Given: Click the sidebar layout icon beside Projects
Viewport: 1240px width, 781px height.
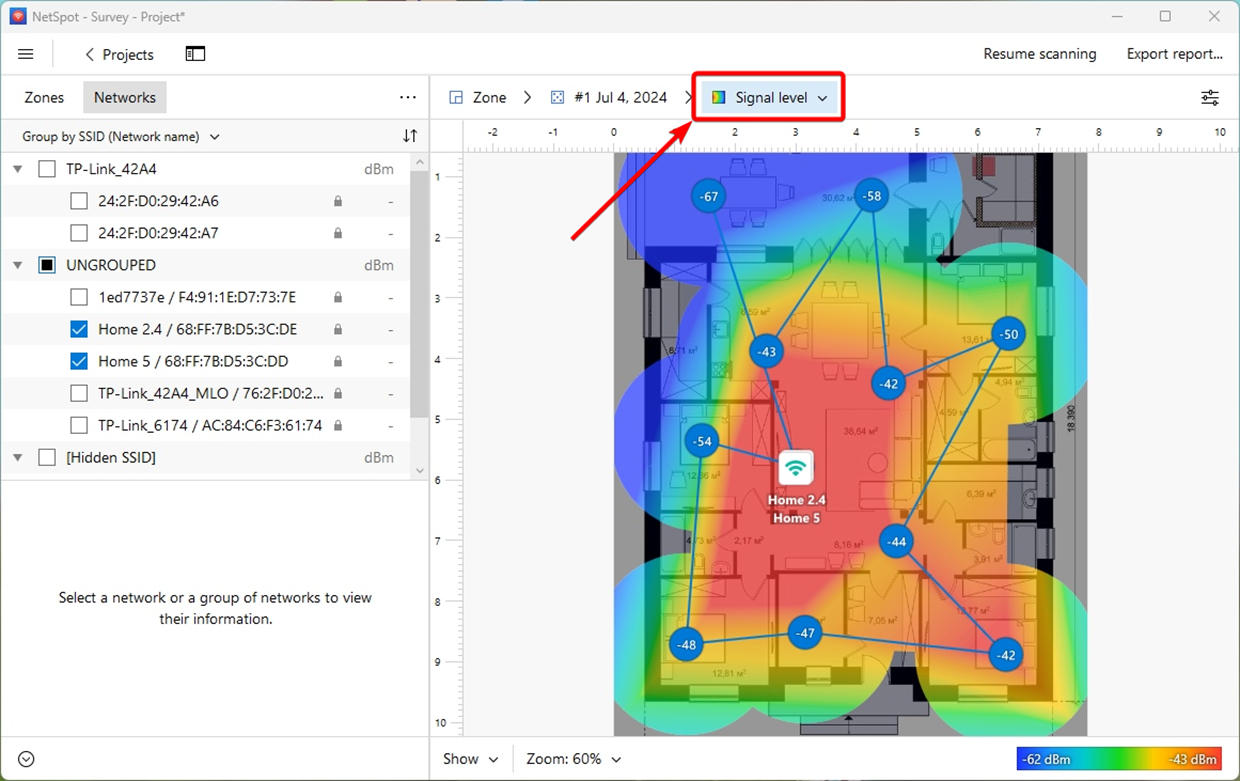Looking at the screenshot, I should click(x=195, y=54).
